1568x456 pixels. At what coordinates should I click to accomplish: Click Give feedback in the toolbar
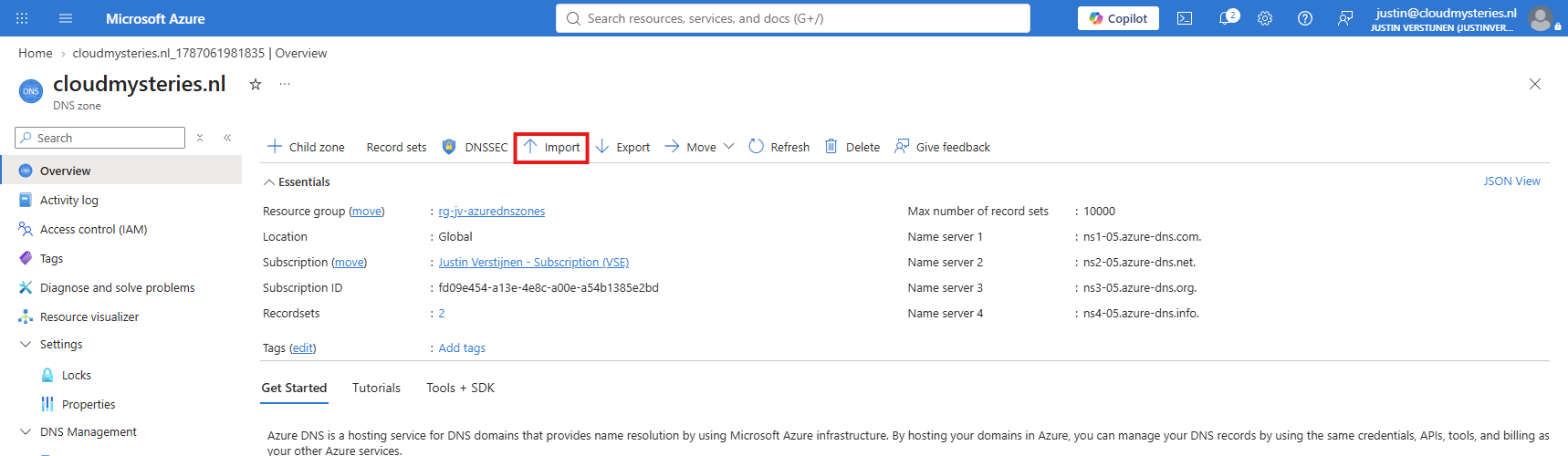tap(942, 147)
